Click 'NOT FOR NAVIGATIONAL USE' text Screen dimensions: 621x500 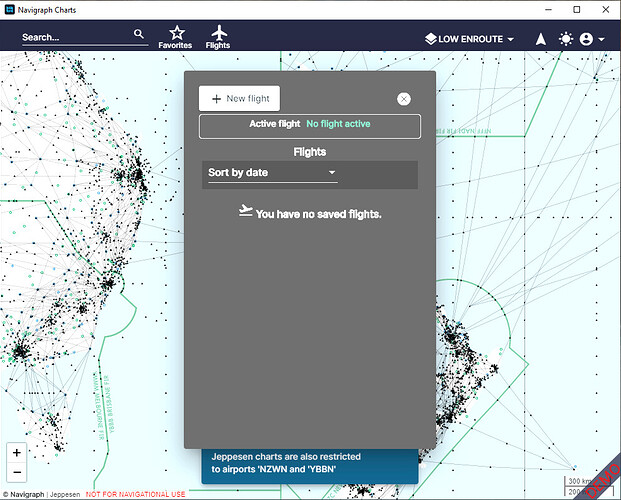click(135, 494)
